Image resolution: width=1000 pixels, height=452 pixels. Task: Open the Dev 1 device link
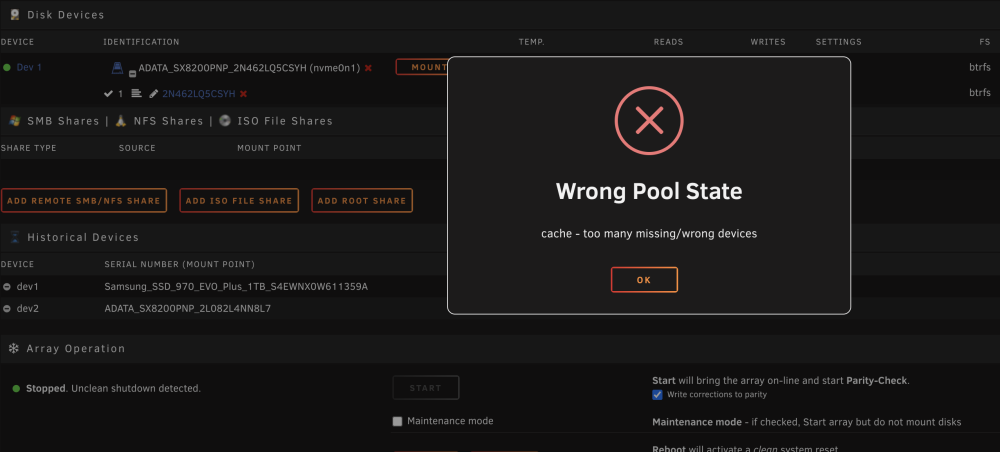29,68
